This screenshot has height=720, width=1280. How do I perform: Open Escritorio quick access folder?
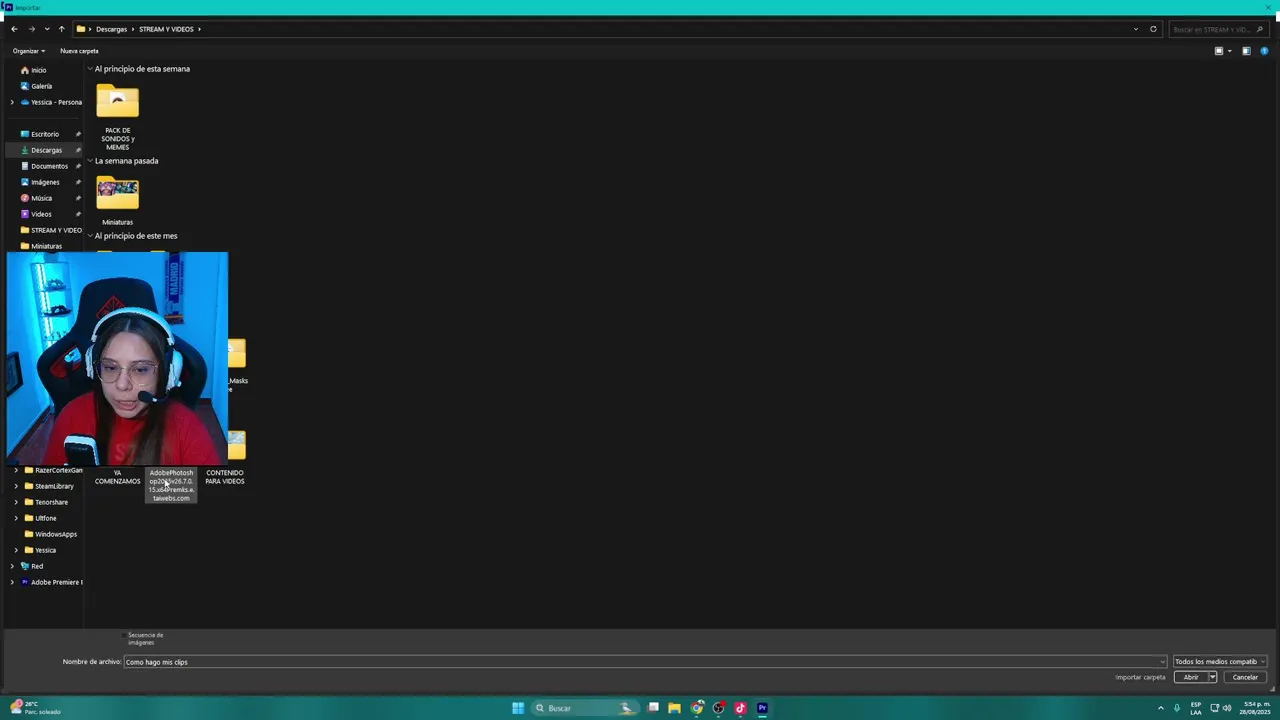(44, 134)
